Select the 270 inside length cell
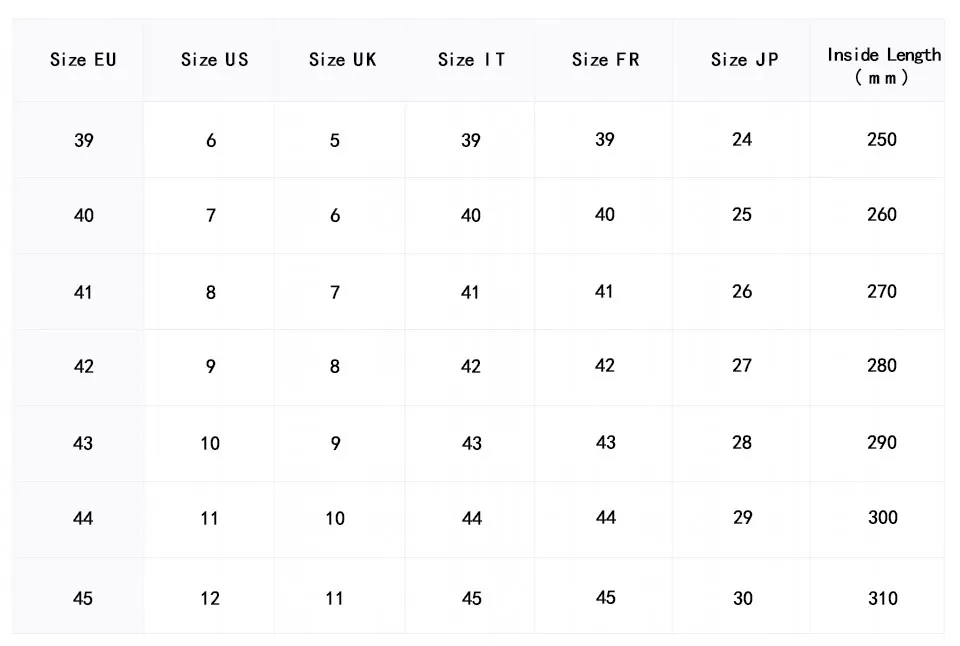The image size is (960, 646). pos(882,292)
